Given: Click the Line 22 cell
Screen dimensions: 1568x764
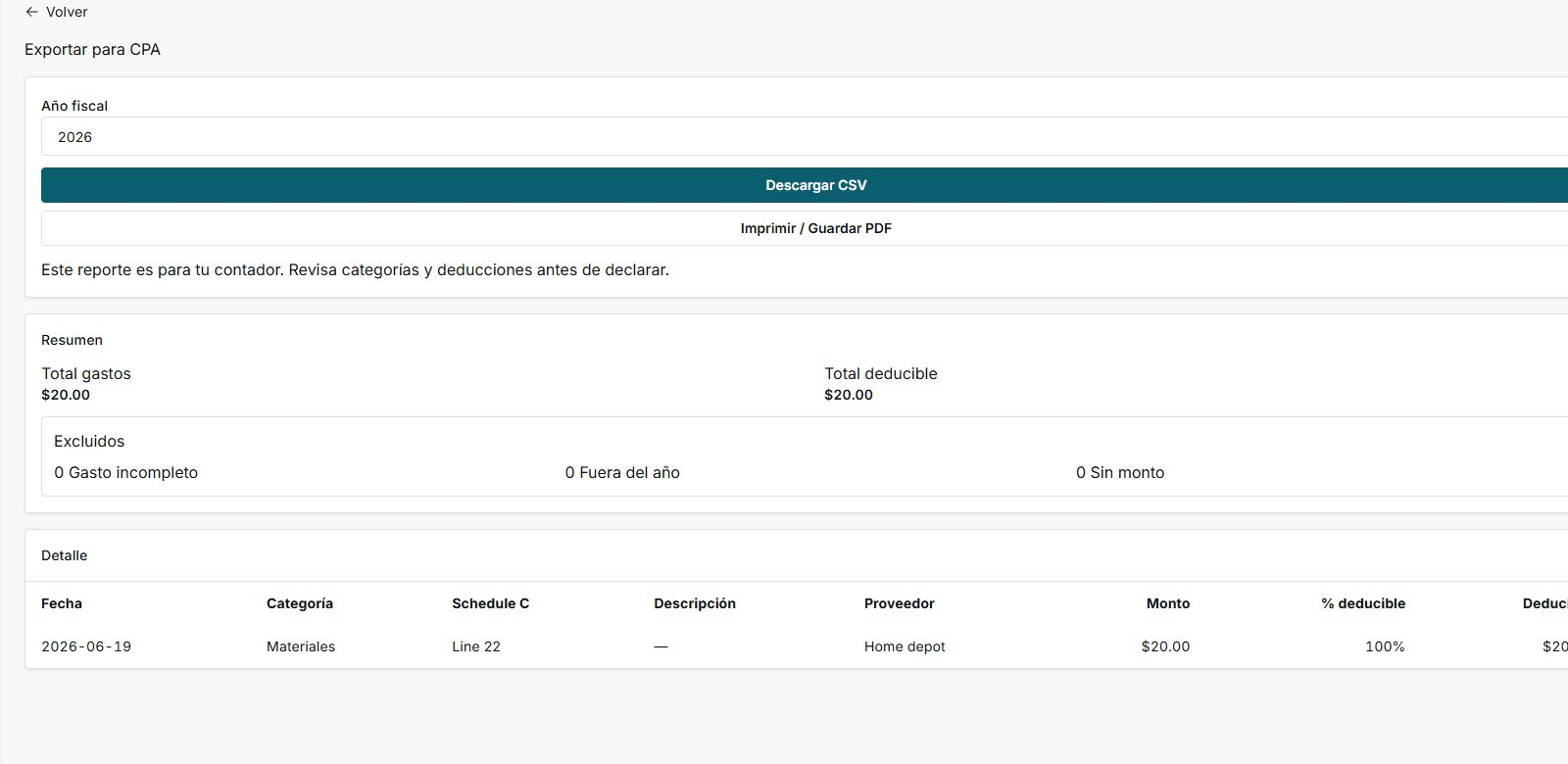Looking at the screenshot, I should (476, 646).
